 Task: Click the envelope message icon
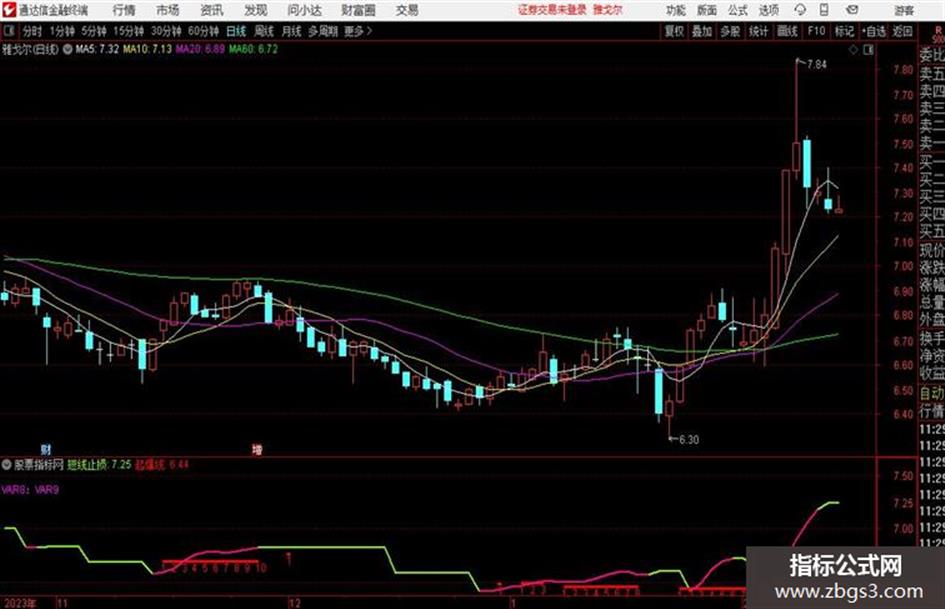(x=852, y=10)
